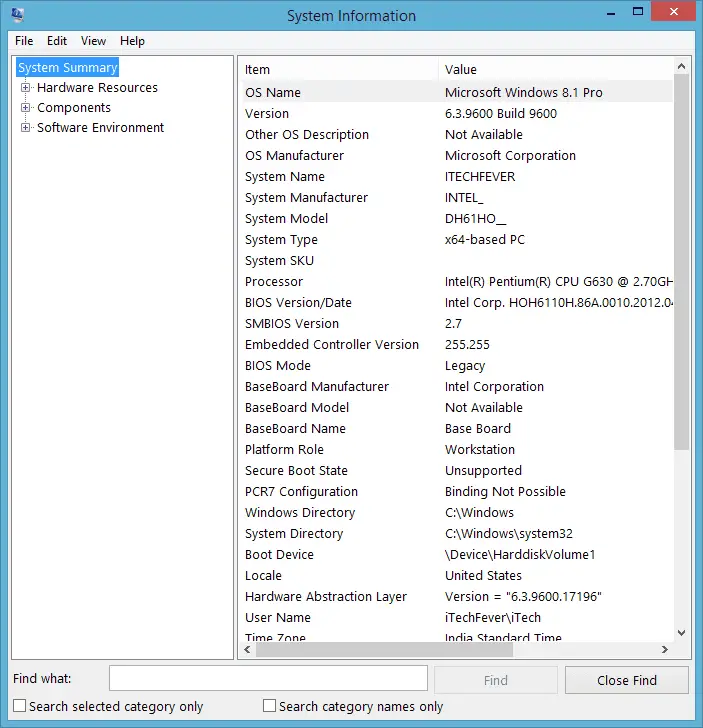Select the System Type row label
Image resolution: width=703 pixels, height=728 pixels.
(x=281, y=240)
